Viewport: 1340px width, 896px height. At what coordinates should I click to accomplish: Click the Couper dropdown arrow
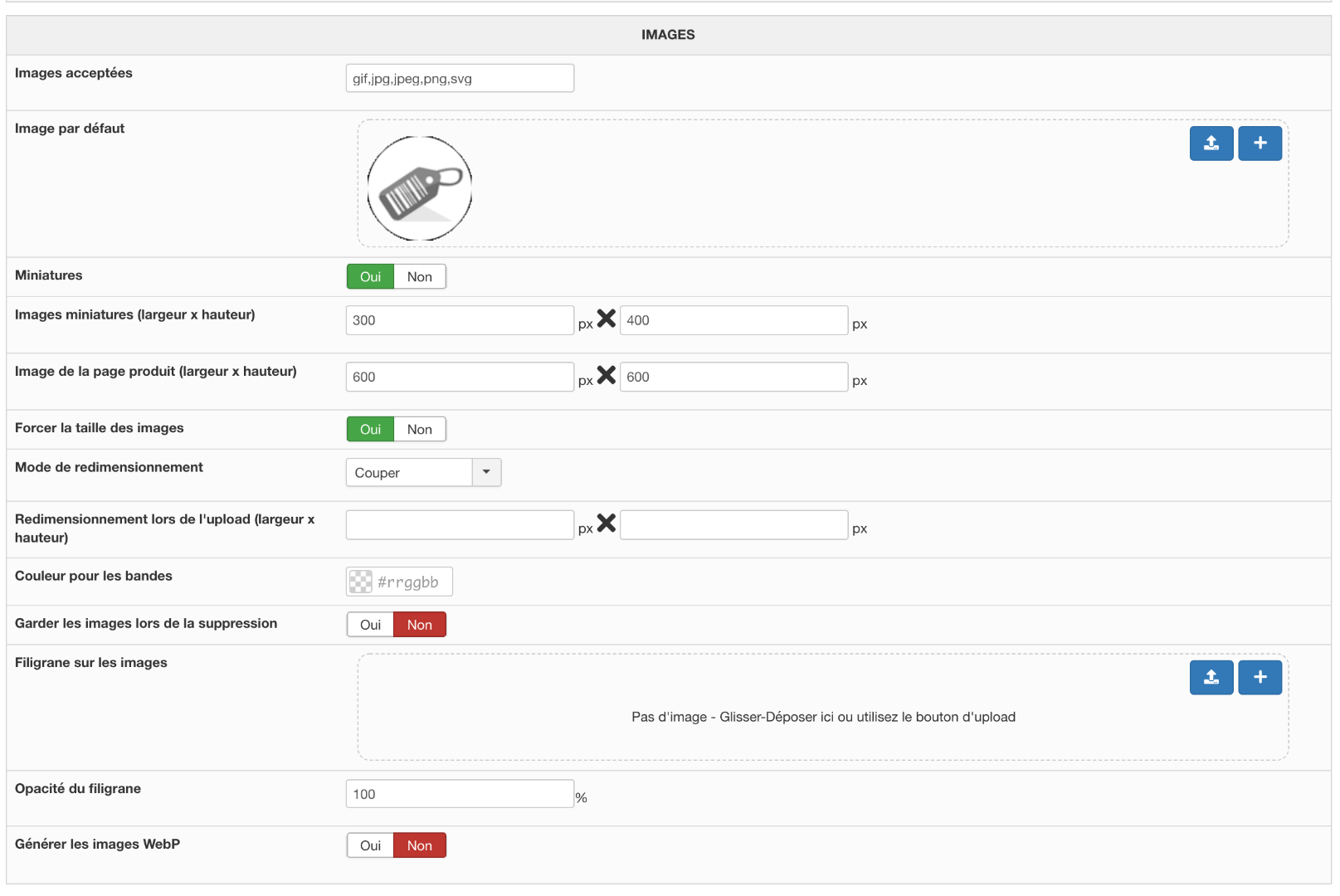pos(486,473)
